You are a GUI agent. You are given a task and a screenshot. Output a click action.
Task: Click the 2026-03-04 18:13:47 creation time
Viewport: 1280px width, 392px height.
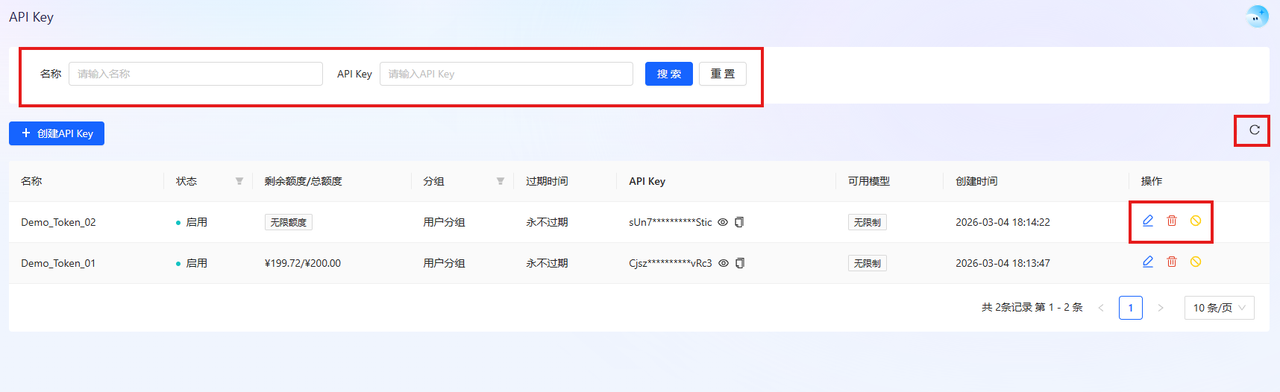pyautogui.click(x=1002, y=263)
